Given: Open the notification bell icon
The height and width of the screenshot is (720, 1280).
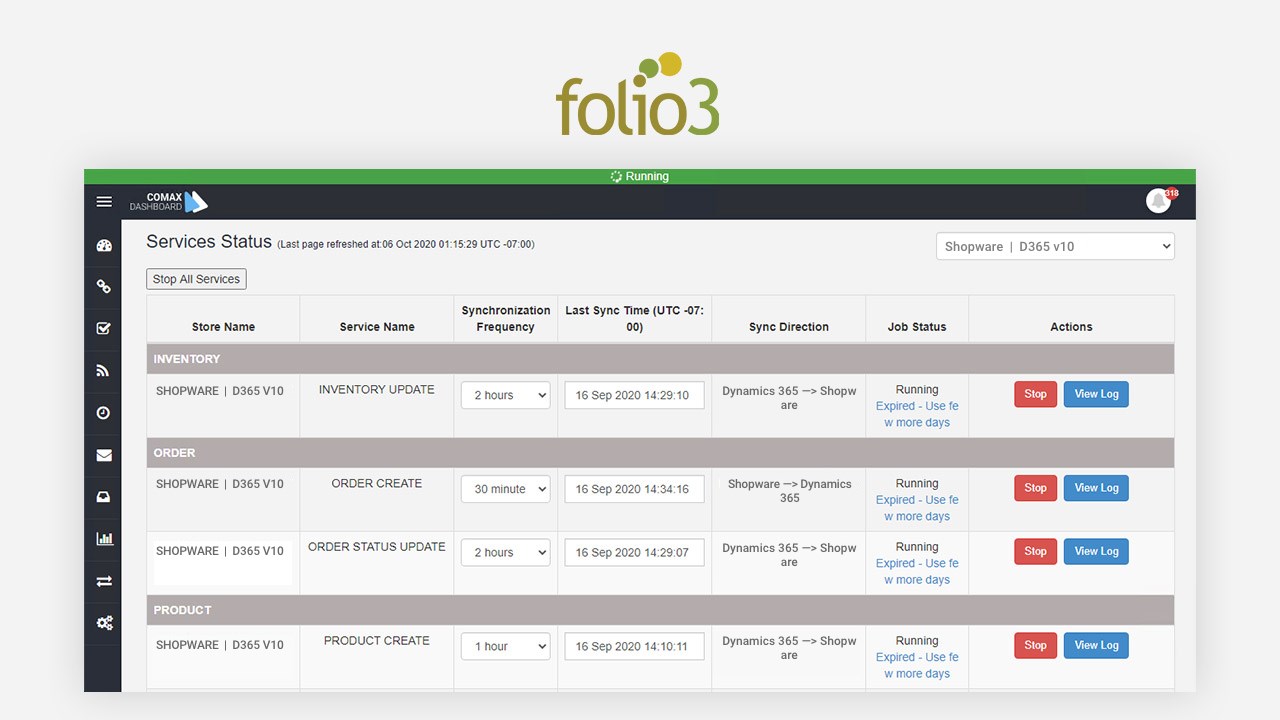Looking at the screenshot, I should point(1158,201).
